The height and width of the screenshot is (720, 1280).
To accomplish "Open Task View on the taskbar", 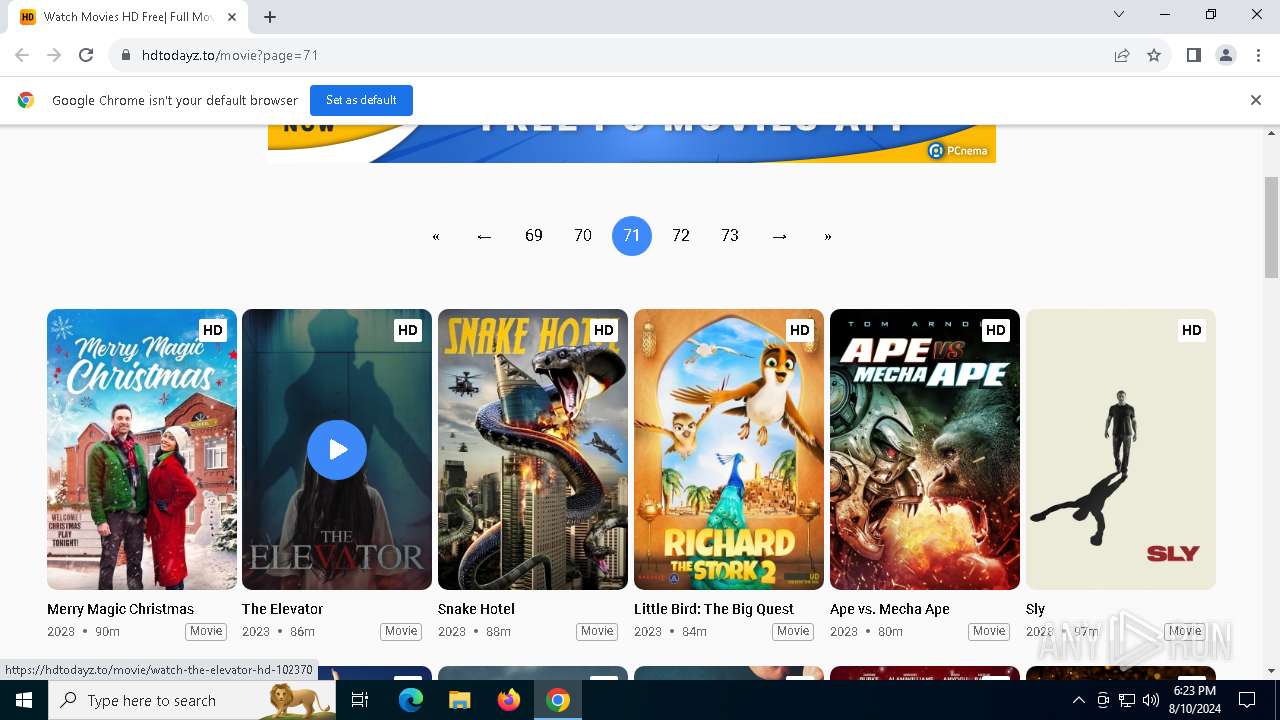I will coord(360,700).
